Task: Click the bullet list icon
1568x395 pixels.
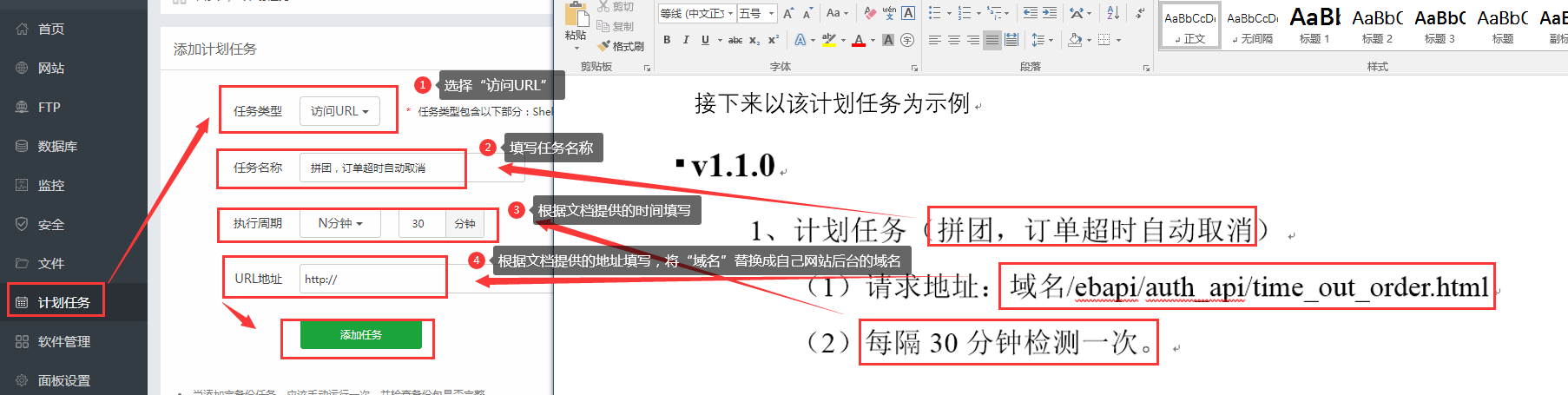Action: (934, 13)
